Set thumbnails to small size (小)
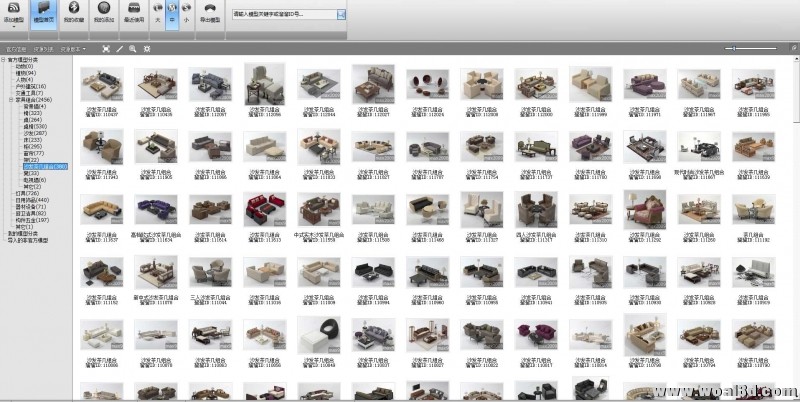This screenshot has height=402, width=800. pyautogui.click(x=186, y=13)
